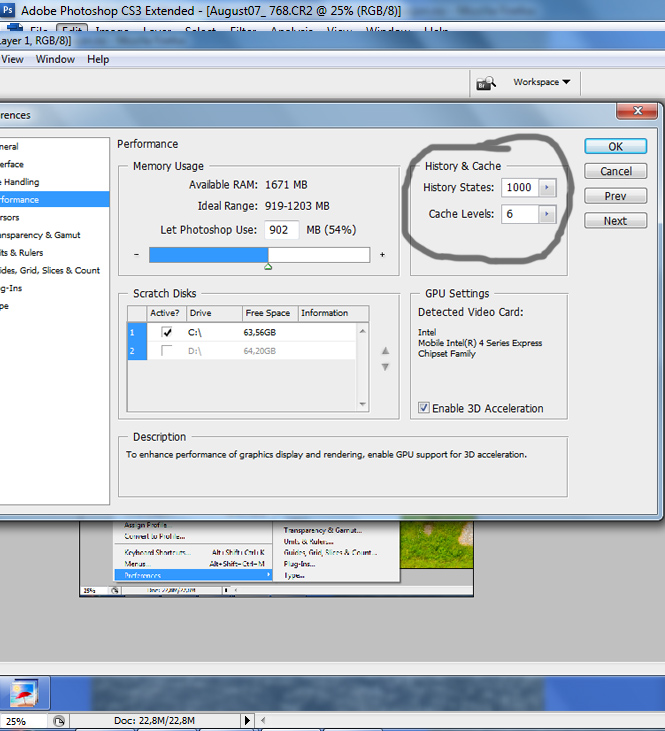Expand the History States arrow dropdown
The image size is (665, 731).
(547, 187)
